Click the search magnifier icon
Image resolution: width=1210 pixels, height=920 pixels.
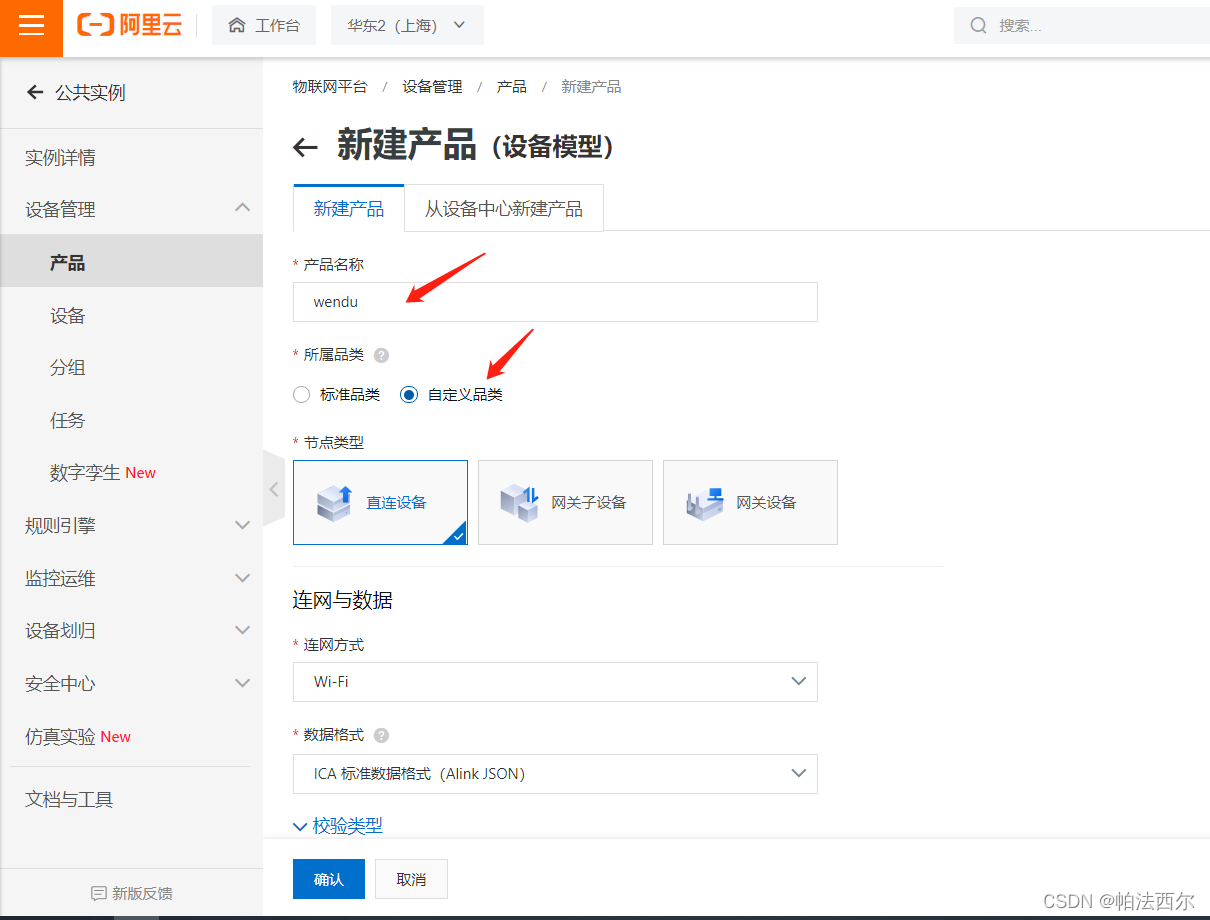coord(978,25)
